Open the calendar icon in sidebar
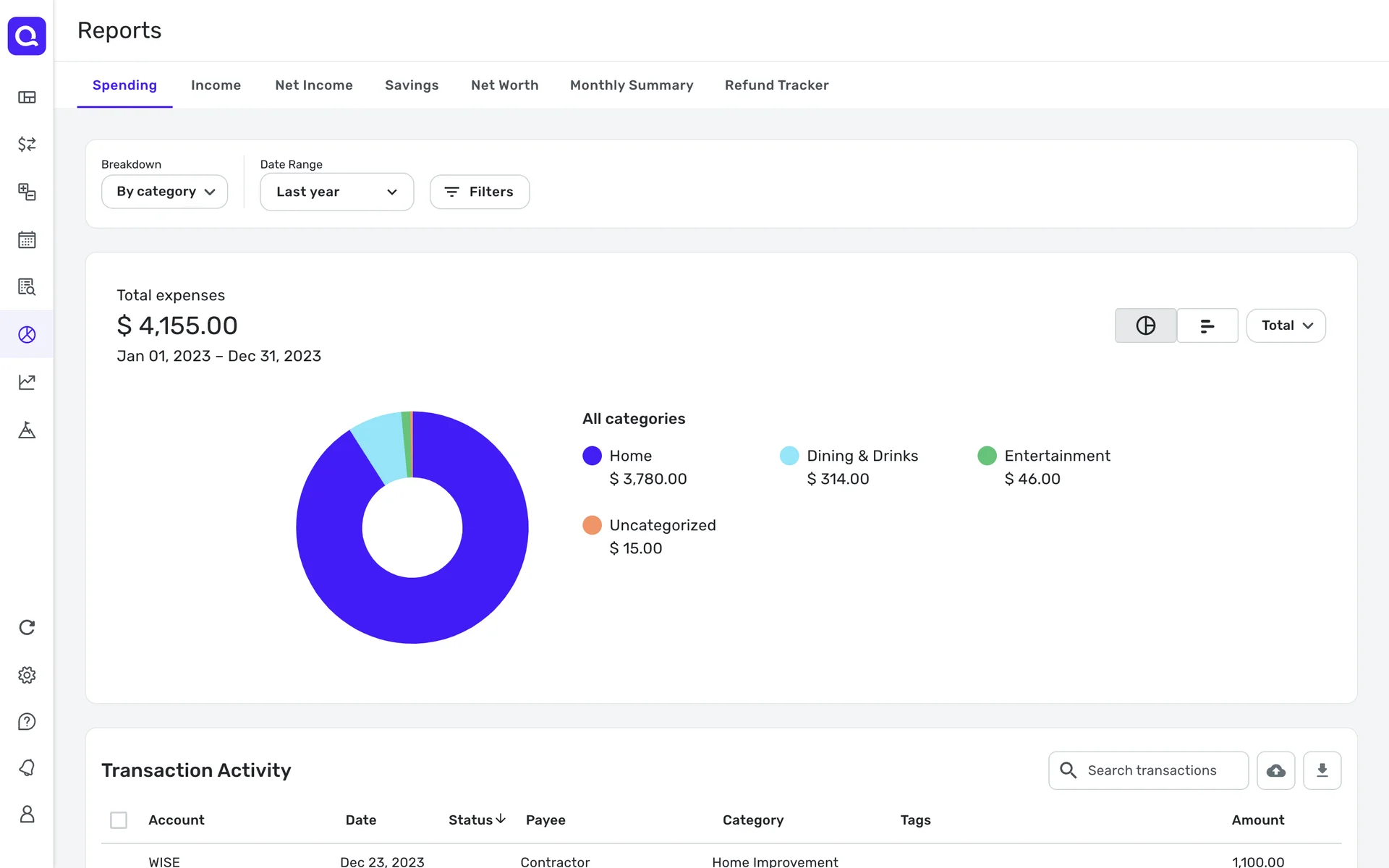The image size is (1389, 868). [27, 239]
